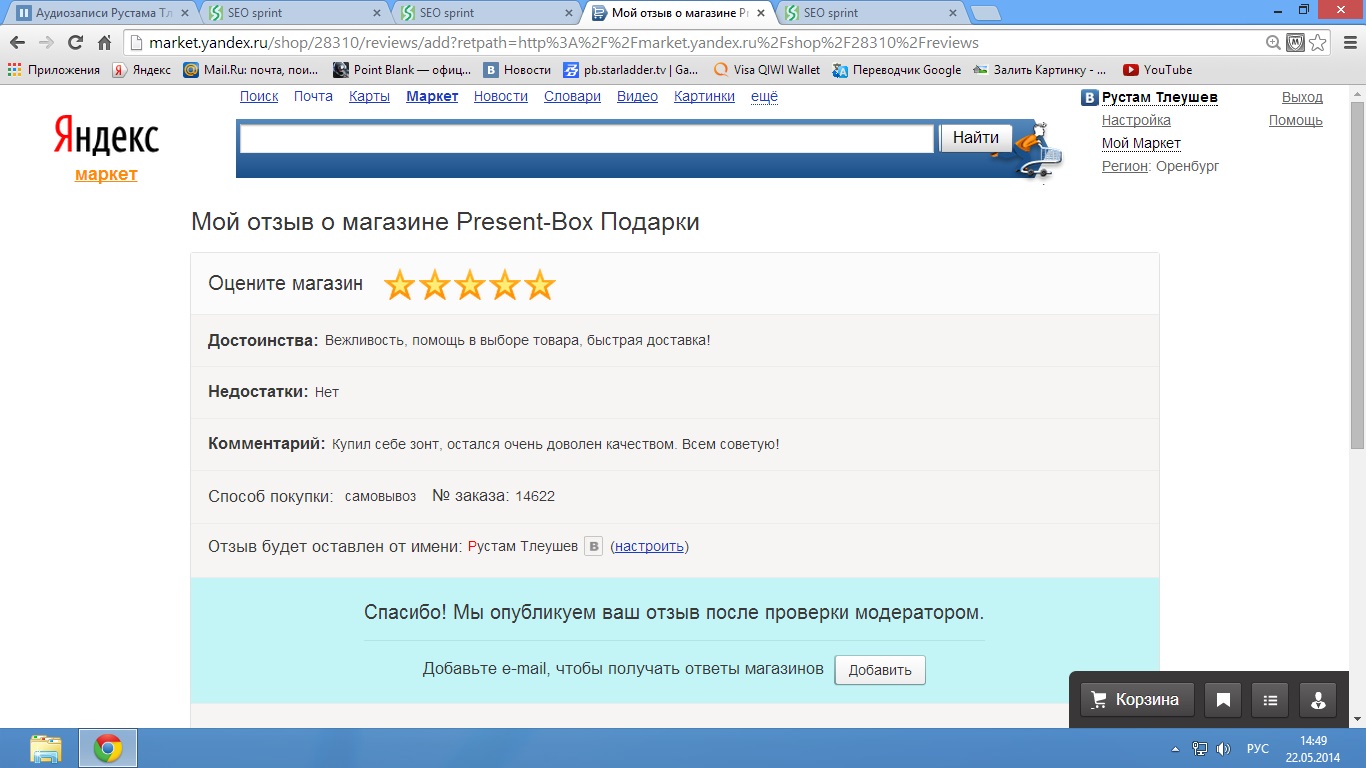Change the Регион setting link
Screen dimensions: 1366x768
click(x=1125, y=166)
